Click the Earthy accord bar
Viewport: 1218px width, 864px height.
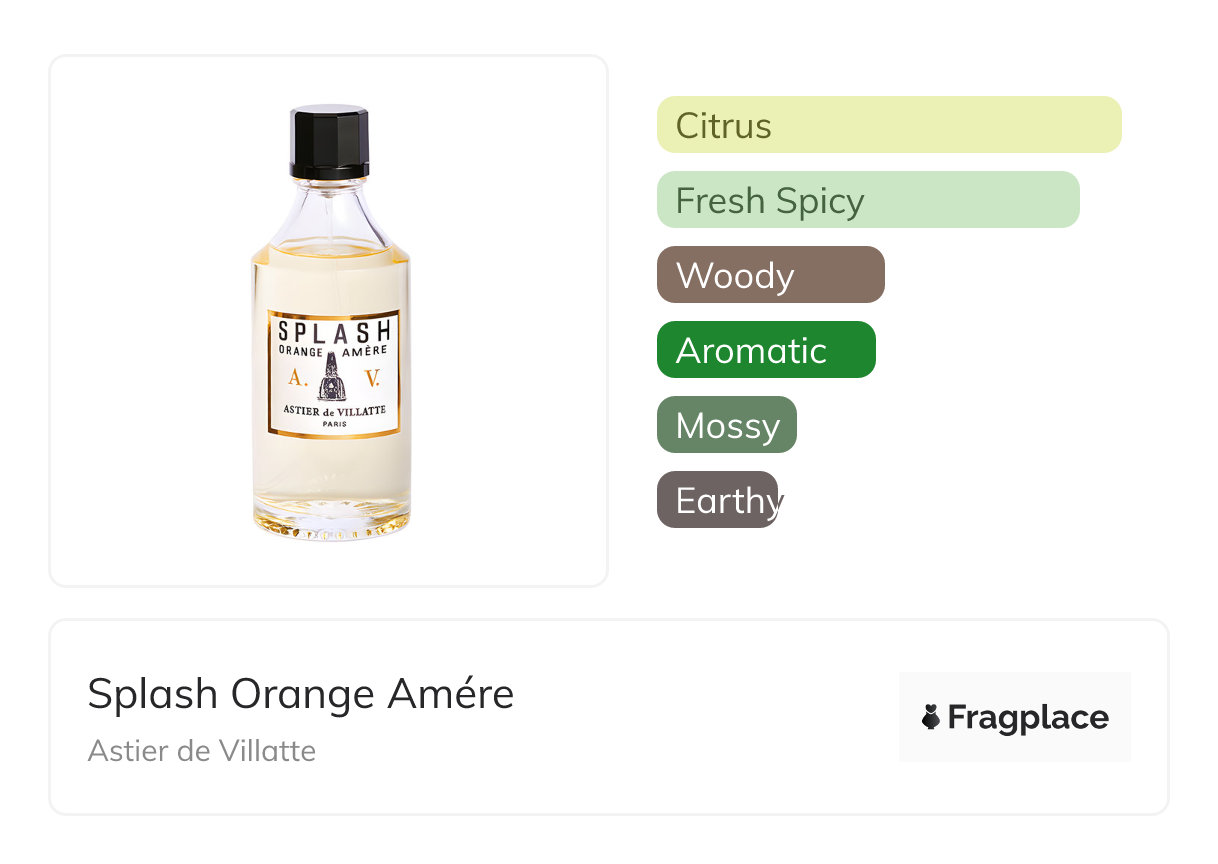(x=717, y=500)
